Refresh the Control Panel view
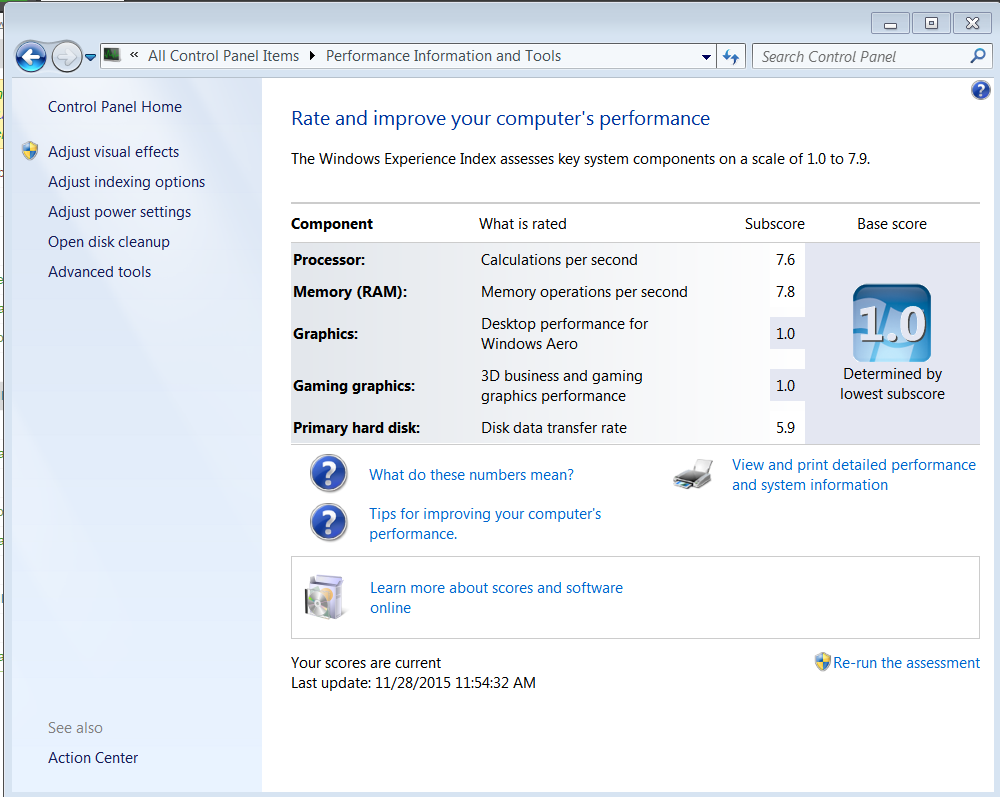Viewport: 1000px width, 797px height. 731,57
